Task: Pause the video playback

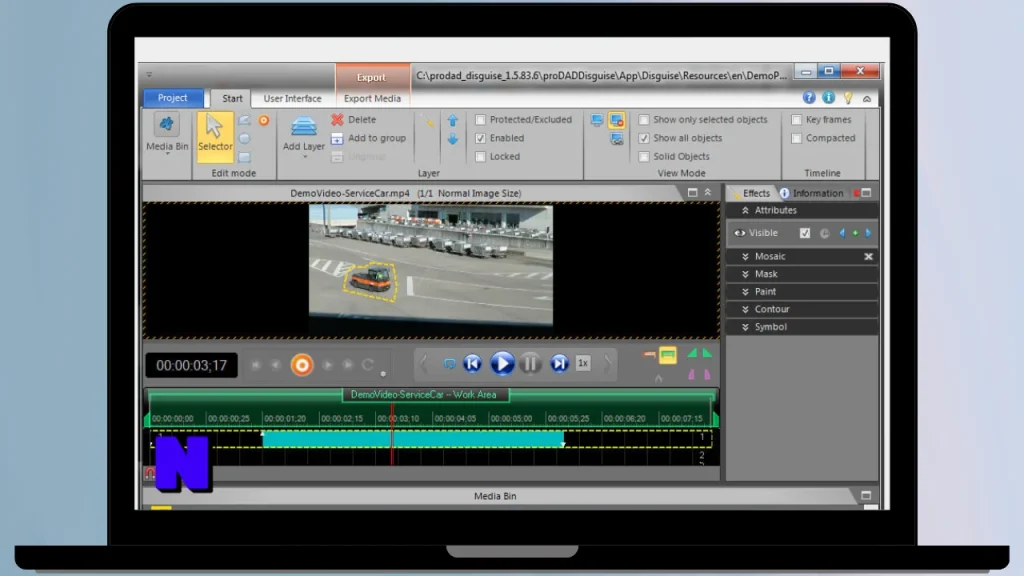Action: [x=530, y=364]
